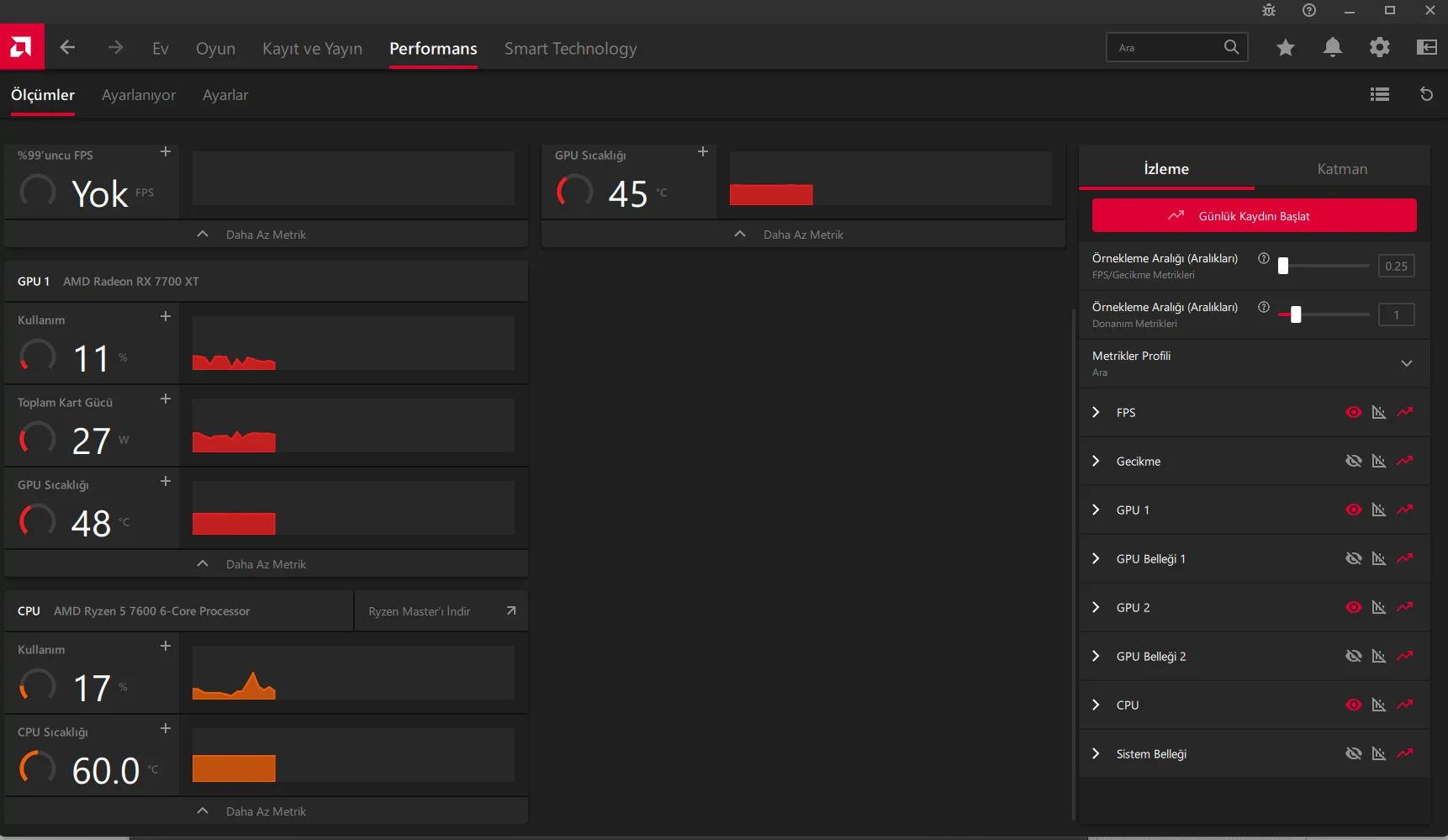Open favorites star icon
The width and height of the screenshot is (1448, 840).
pyautogui.click(x=1286, y=48)
